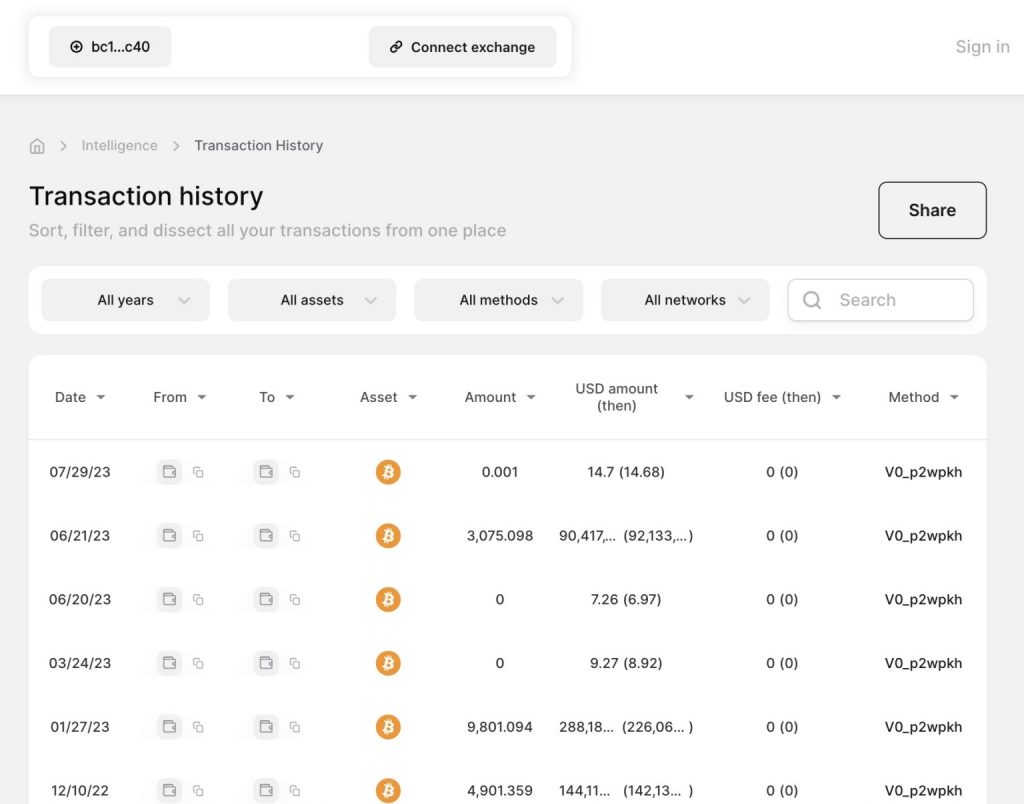Copy From address in 01/27/23 row
Image resolution: width=1024 pixels, height=804 pixels.
(x=198, y=726)
